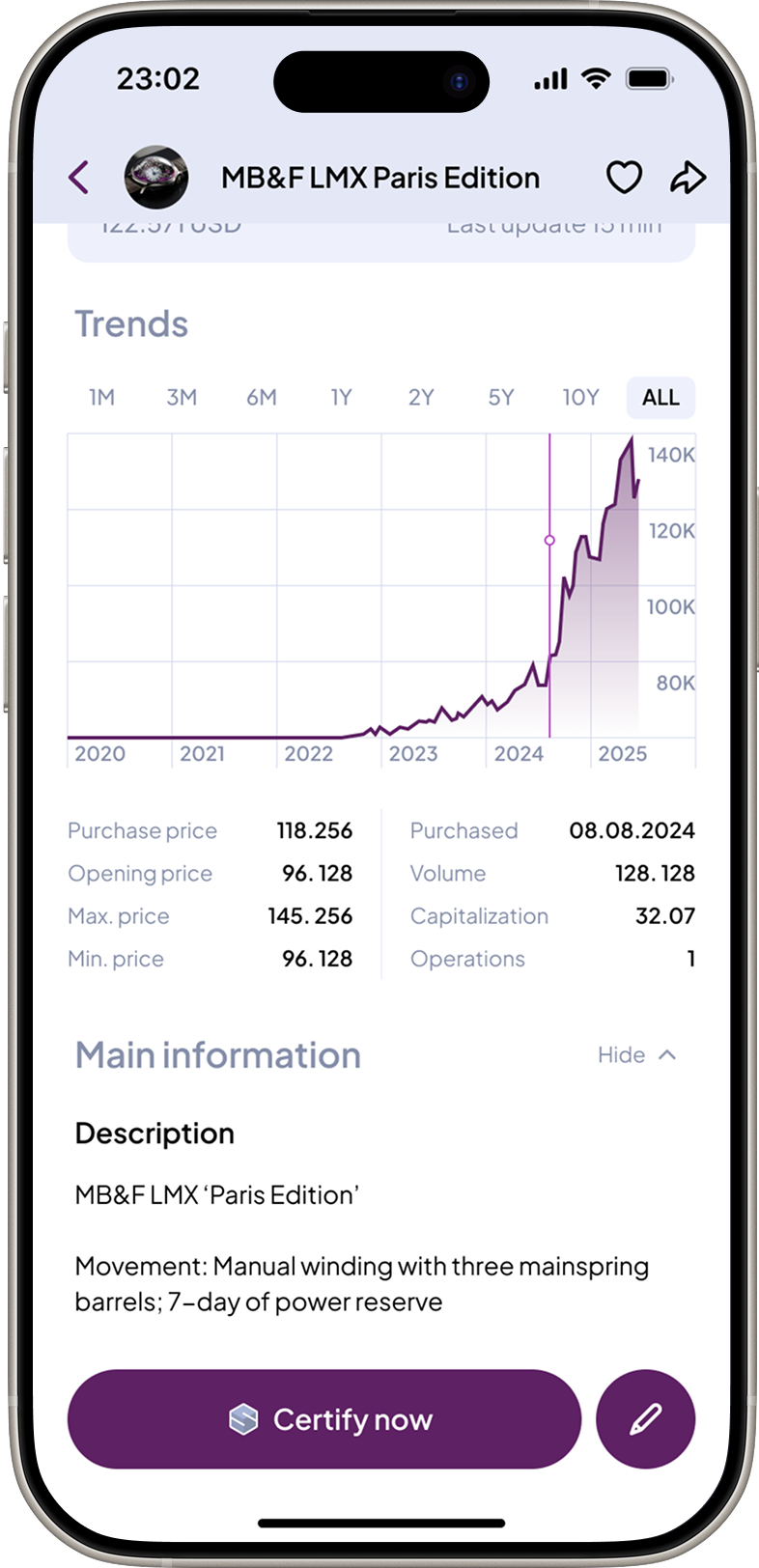Show the 5Y price trend
Viewport: 759px width, 1568px height.
tap(500, 398)
